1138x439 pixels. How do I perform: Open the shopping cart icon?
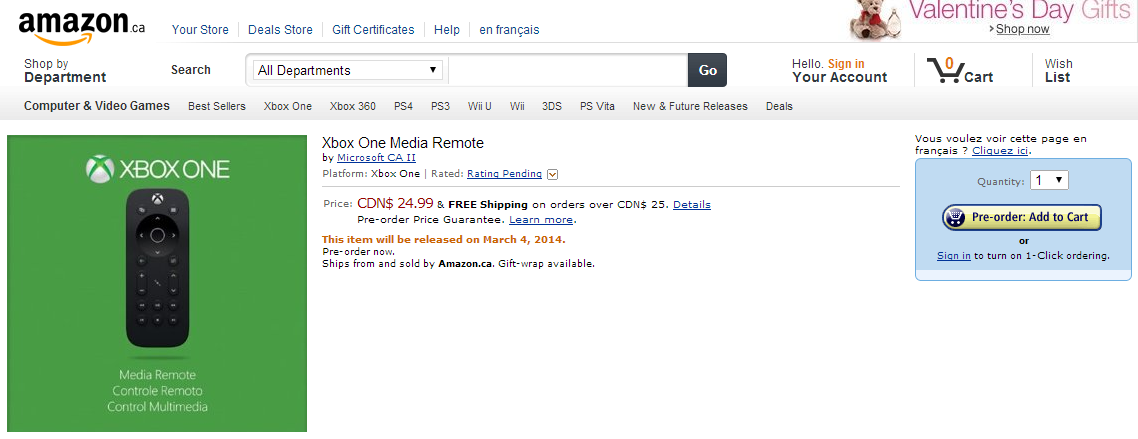click(x=959, y=71)
